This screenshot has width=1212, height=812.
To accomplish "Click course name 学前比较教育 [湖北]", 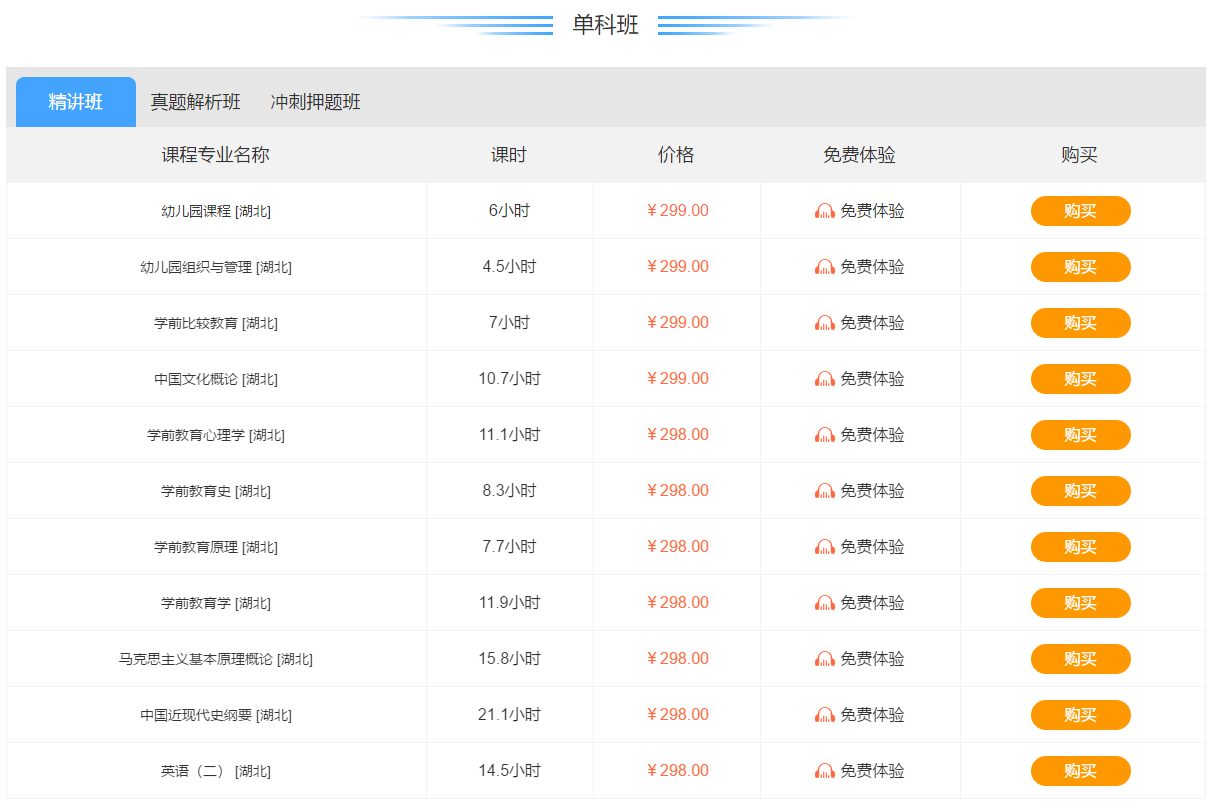I will coord(216,323).
